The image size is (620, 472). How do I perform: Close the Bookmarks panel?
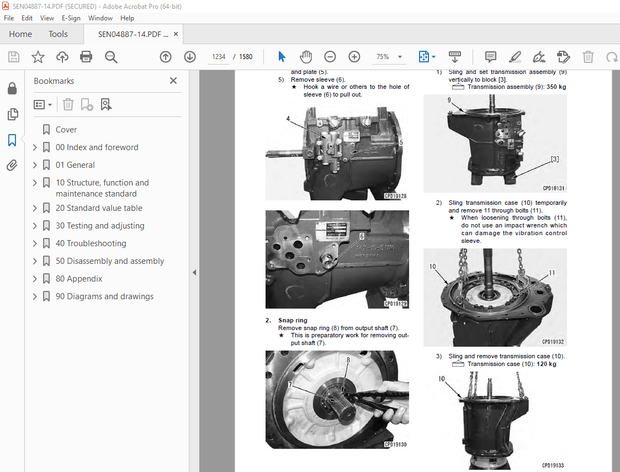(173, 81)
